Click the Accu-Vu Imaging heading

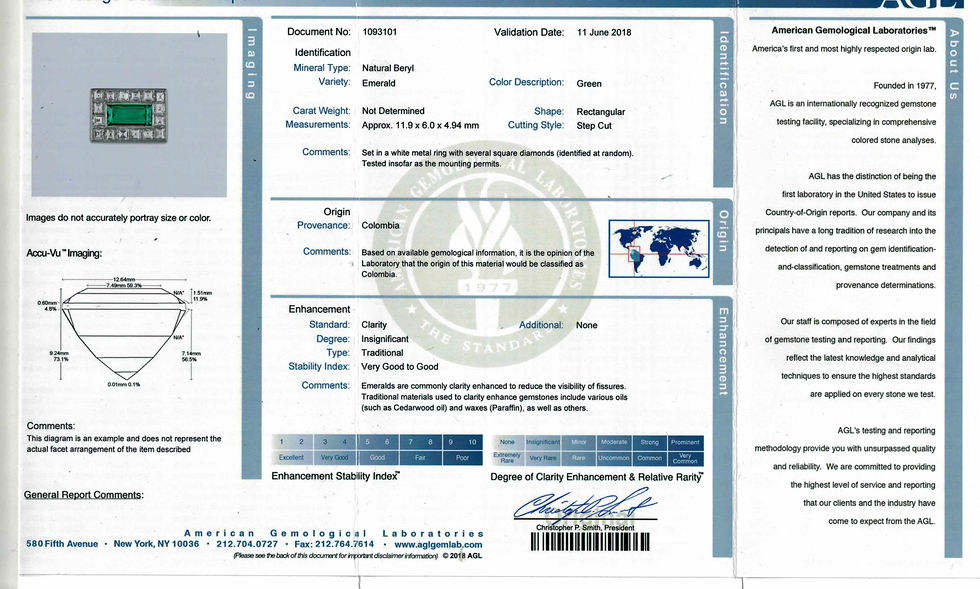pyautogui.click(x=64, y=254)
